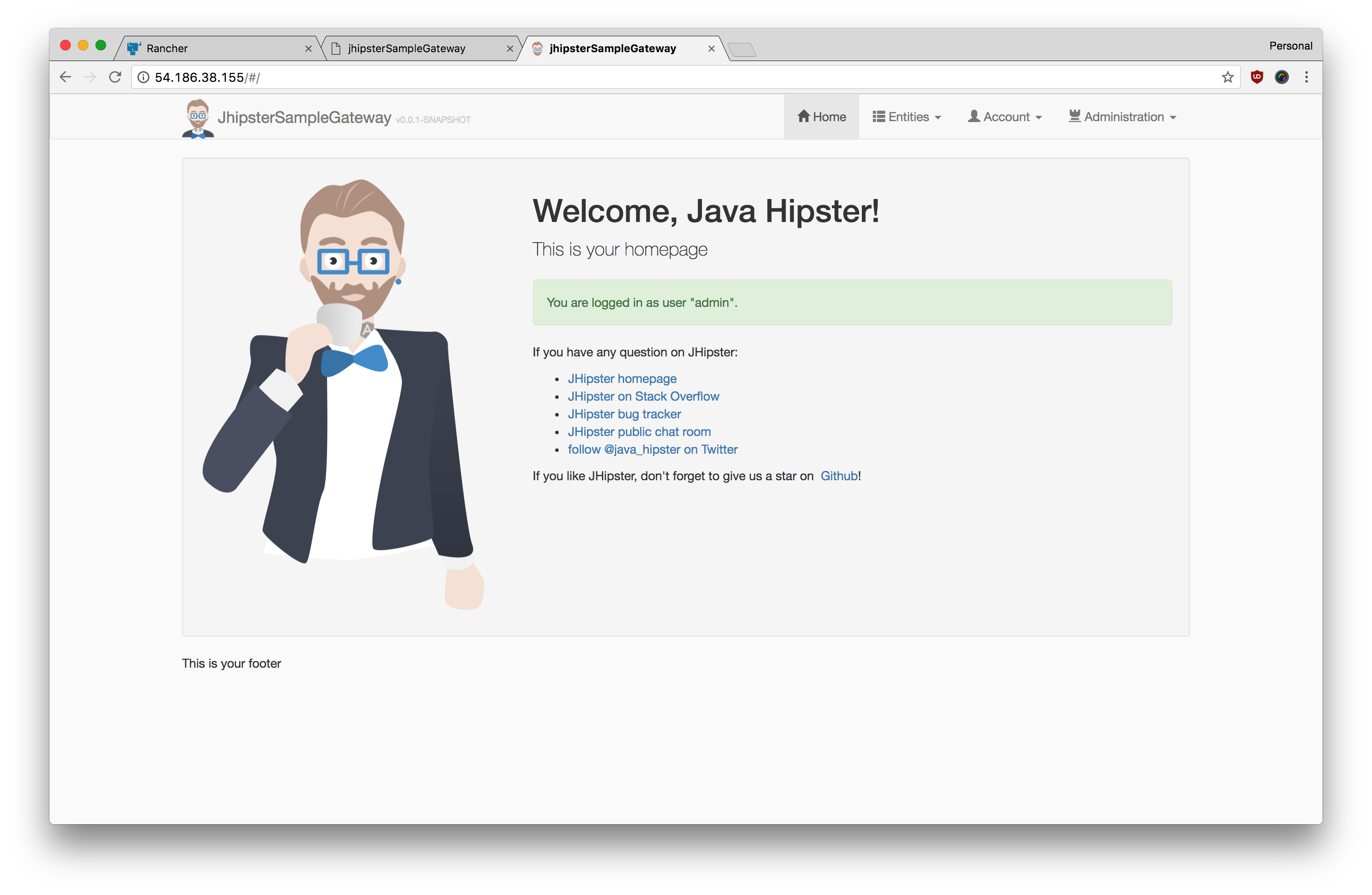Click the 'Welcome, Java Hipster!' heading
The height and width of the screenshot is (895, 1372).
click(x=706, y=211)
